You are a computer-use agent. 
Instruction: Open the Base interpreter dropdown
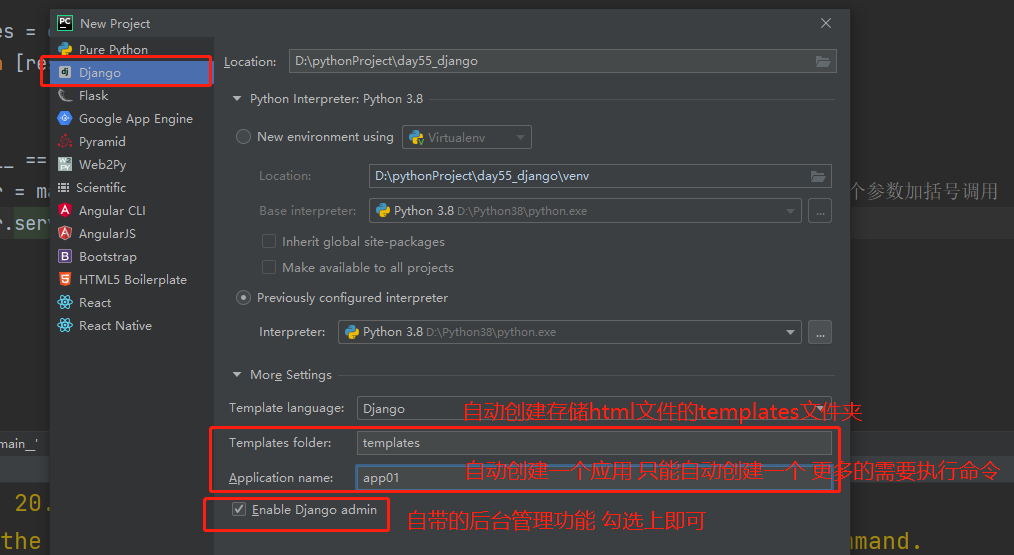tap(585, 211)
